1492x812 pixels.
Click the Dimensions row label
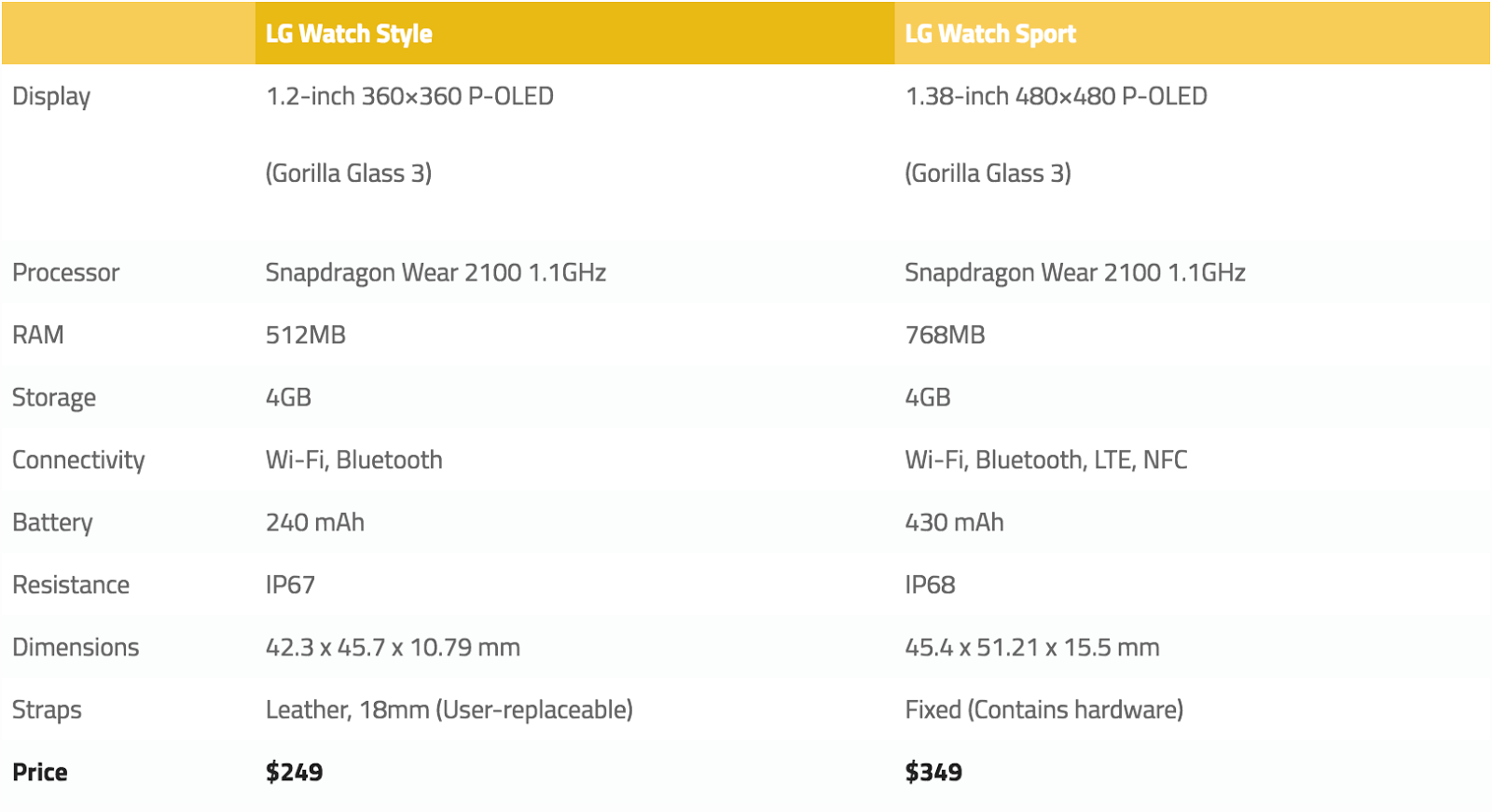[76, 648]
